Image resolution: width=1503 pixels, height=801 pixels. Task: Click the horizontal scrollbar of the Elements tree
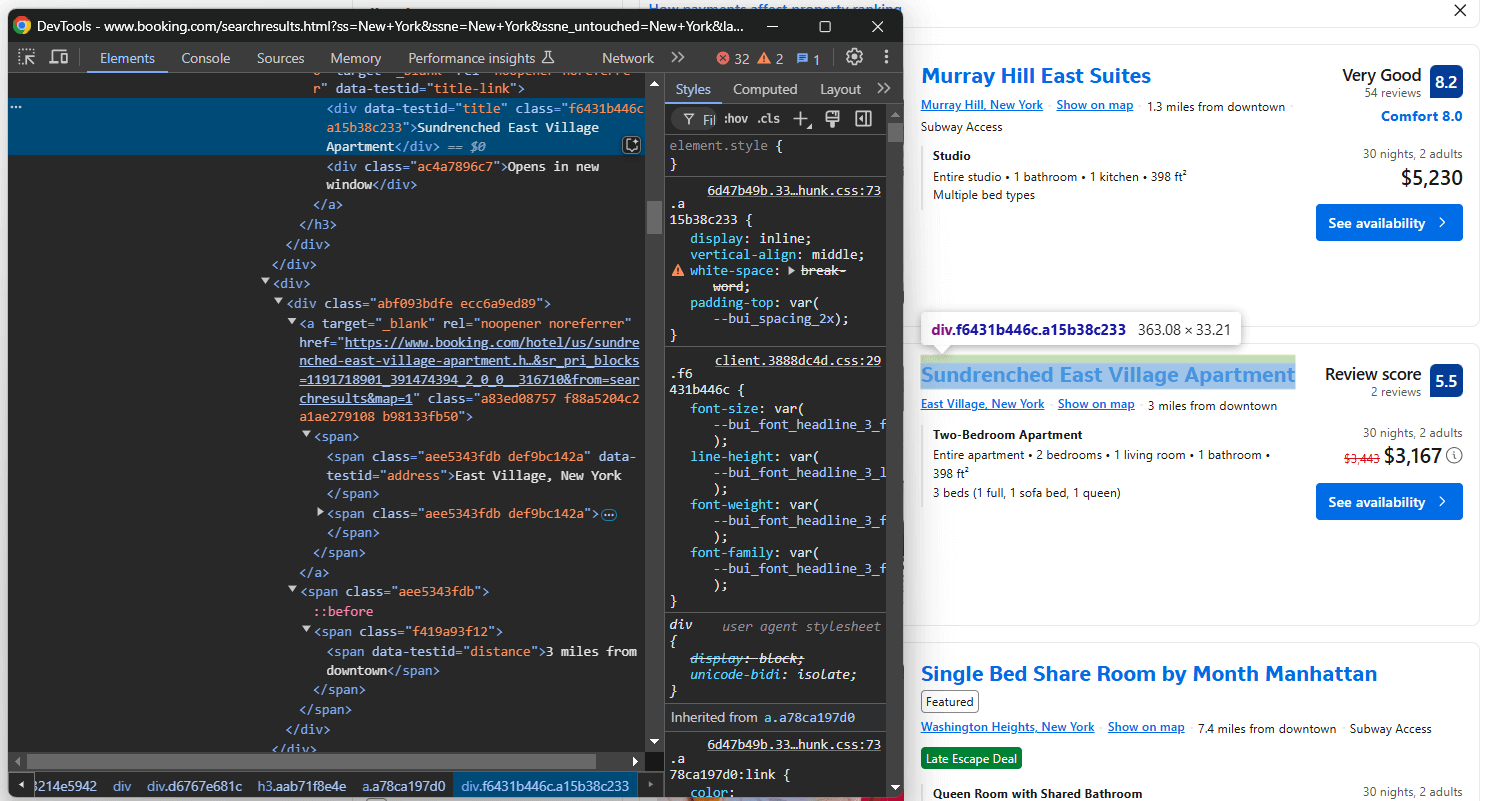[310, 761]
